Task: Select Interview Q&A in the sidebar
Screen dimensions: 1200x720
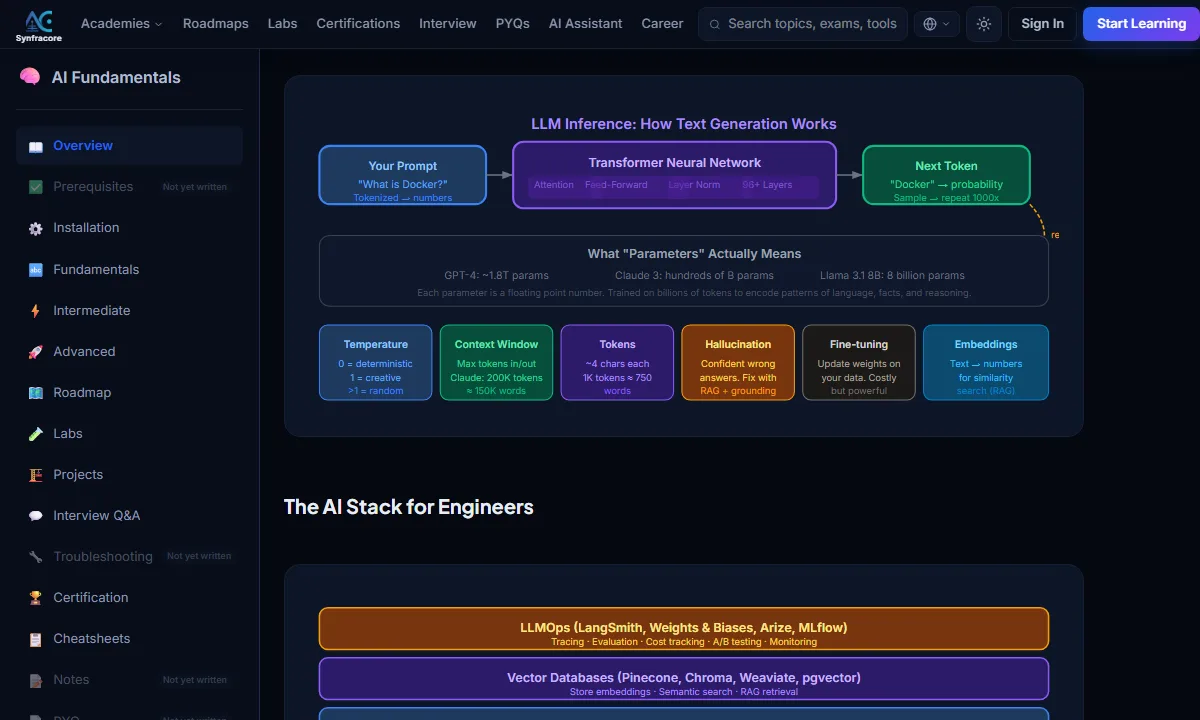Action: (129, 516)
